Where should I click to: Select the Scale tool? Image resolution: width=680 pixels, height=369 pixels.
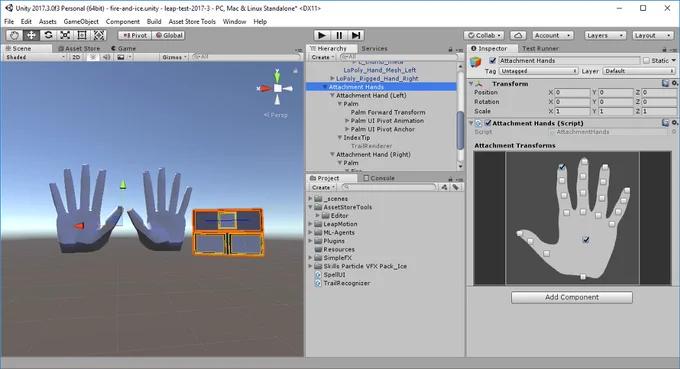65,35
